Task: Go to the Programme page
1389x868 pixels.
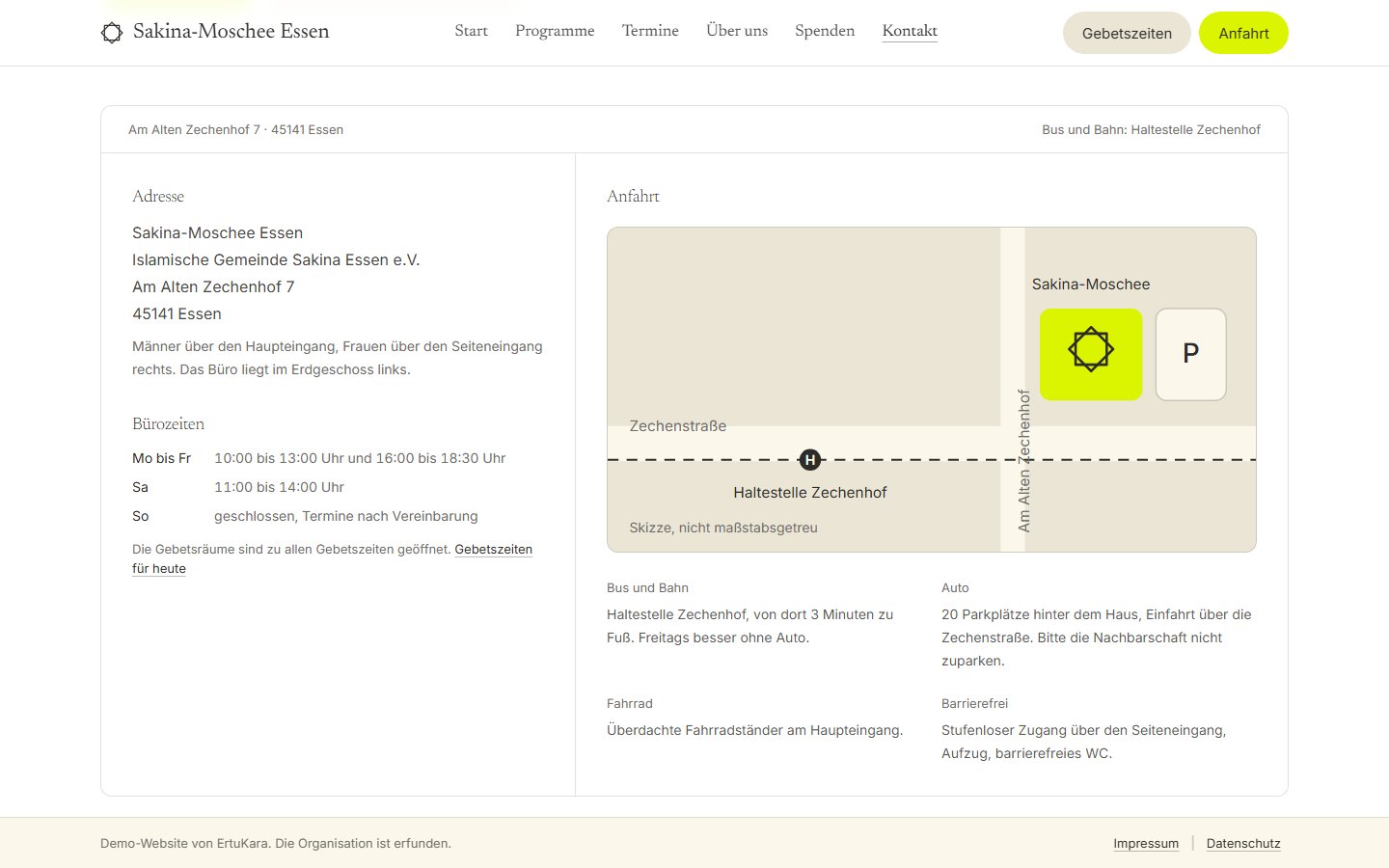Action: pos(555,31)
